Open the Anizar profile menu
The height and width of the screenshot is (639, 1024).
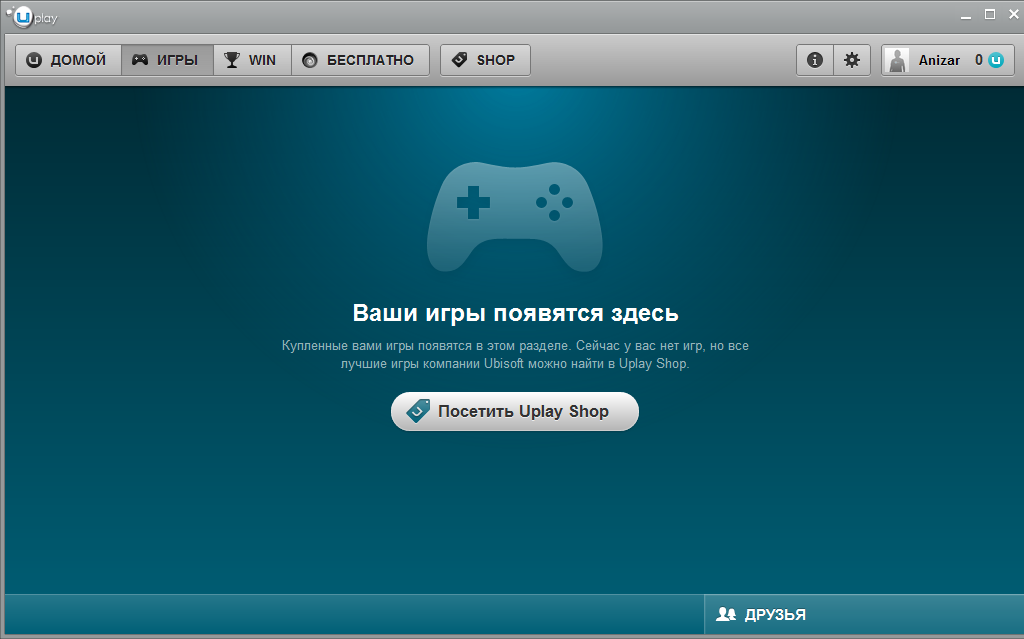point(948,60)
